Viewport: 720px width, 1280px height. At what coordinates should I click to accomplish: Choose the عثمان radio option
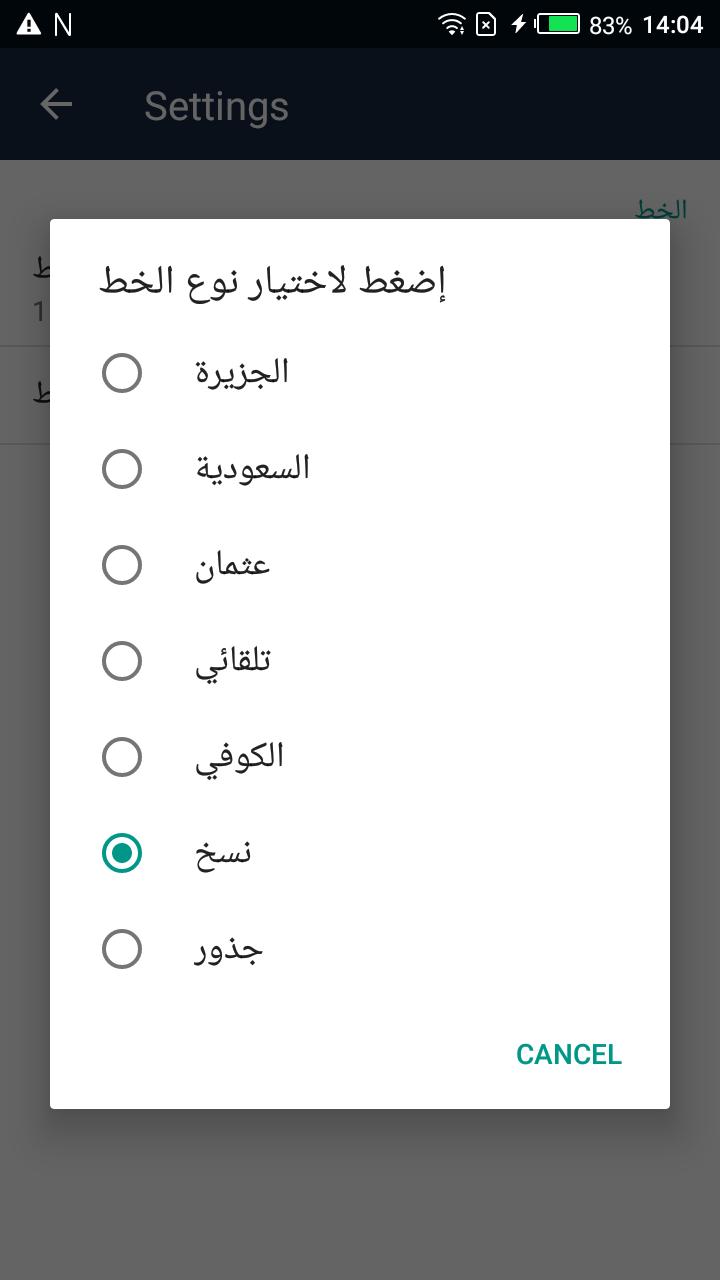[122, 565]
